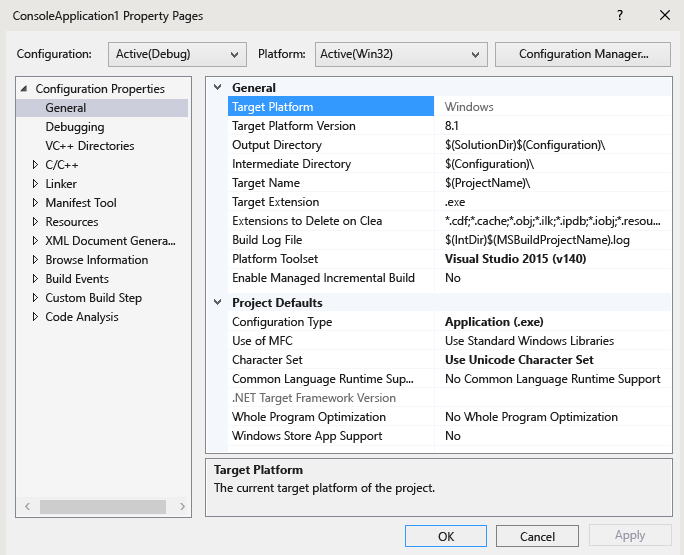Select the Linker tree item label
The width and height of the screenshot is (684, 555).
[x=61, y=184]
